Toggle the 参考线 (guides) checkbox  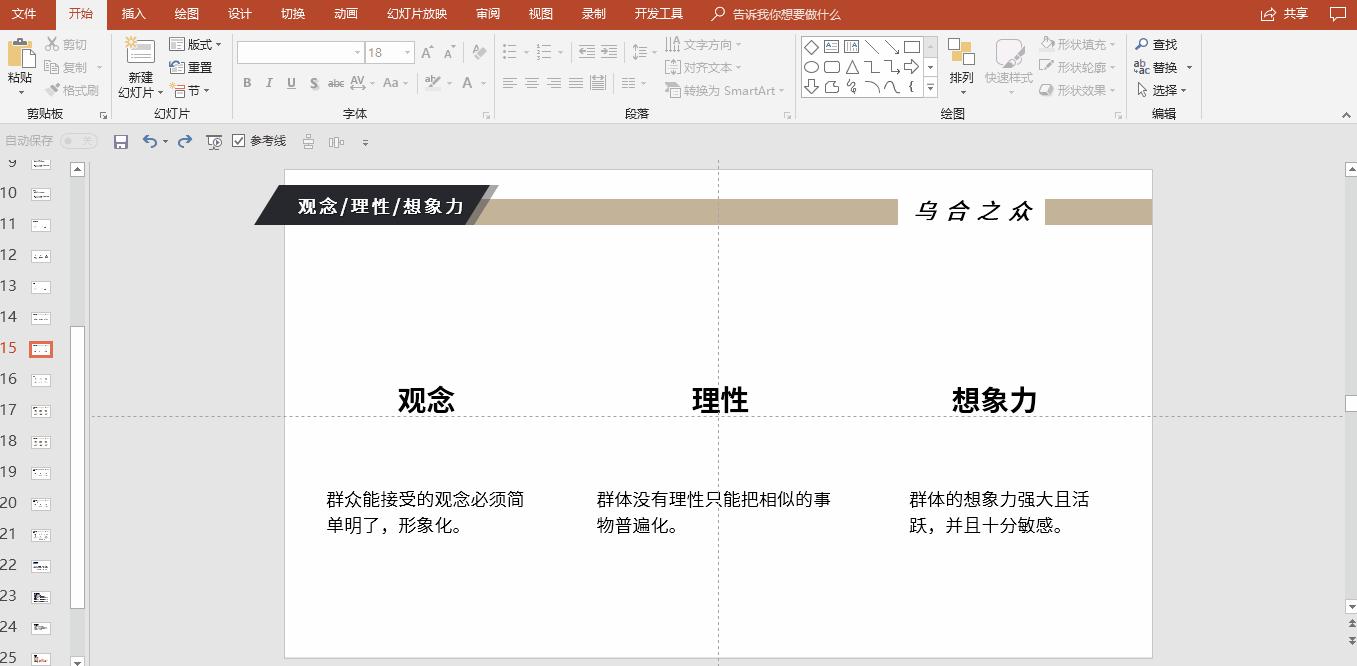point(237,140)
